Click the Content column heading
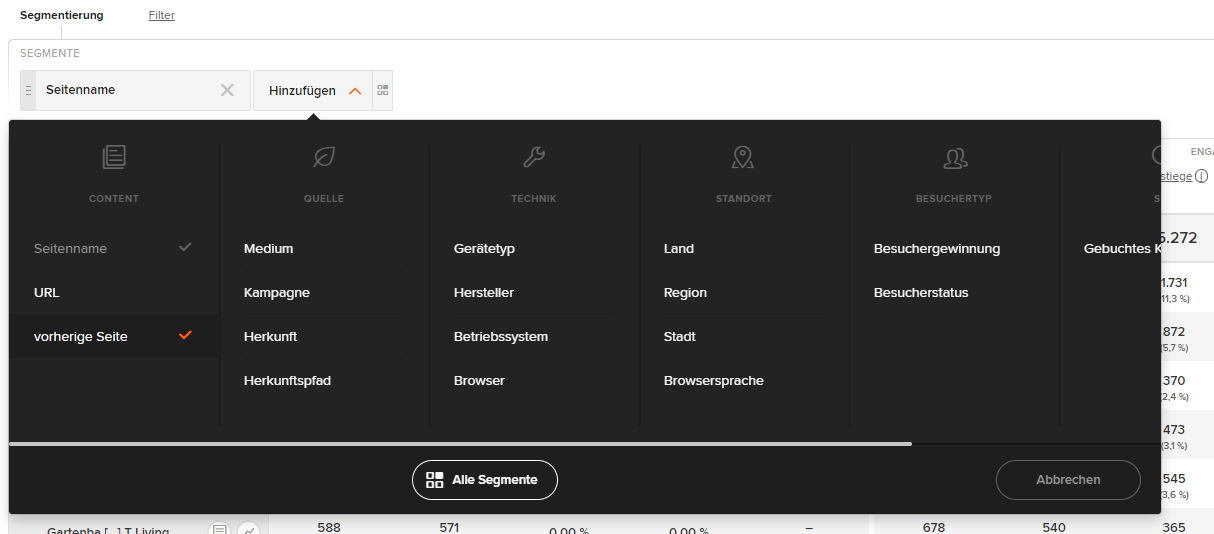Image resolution: width=1214 pixels, height=534 pixels. point(114,199)
